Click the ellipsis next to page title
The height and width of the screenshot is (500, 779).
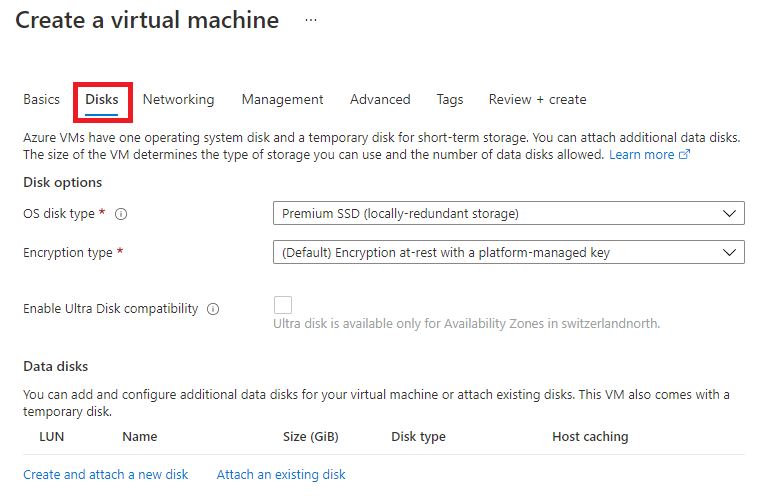311,20
